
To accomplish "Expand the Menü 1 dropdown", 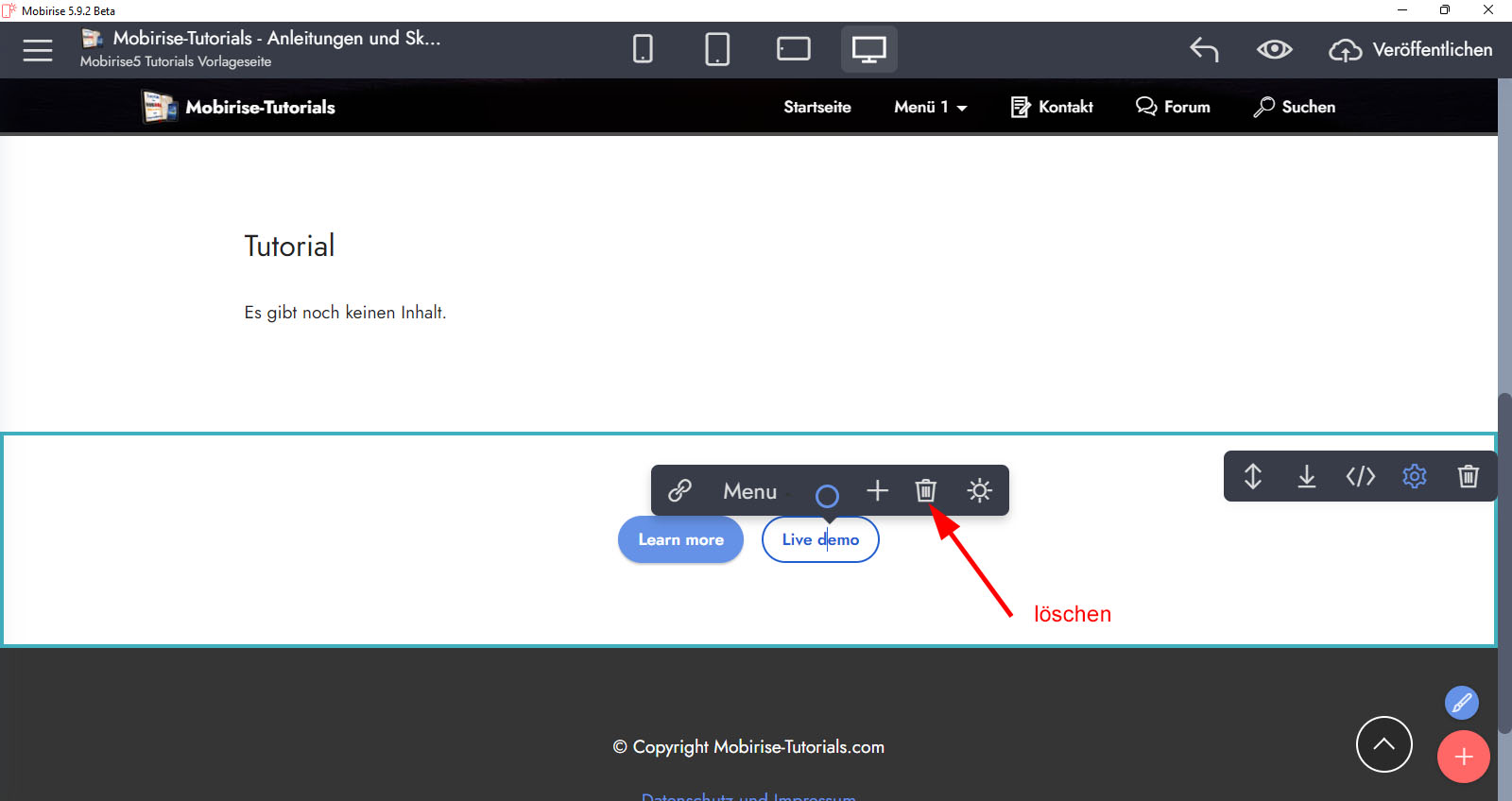I will (931, 107).
